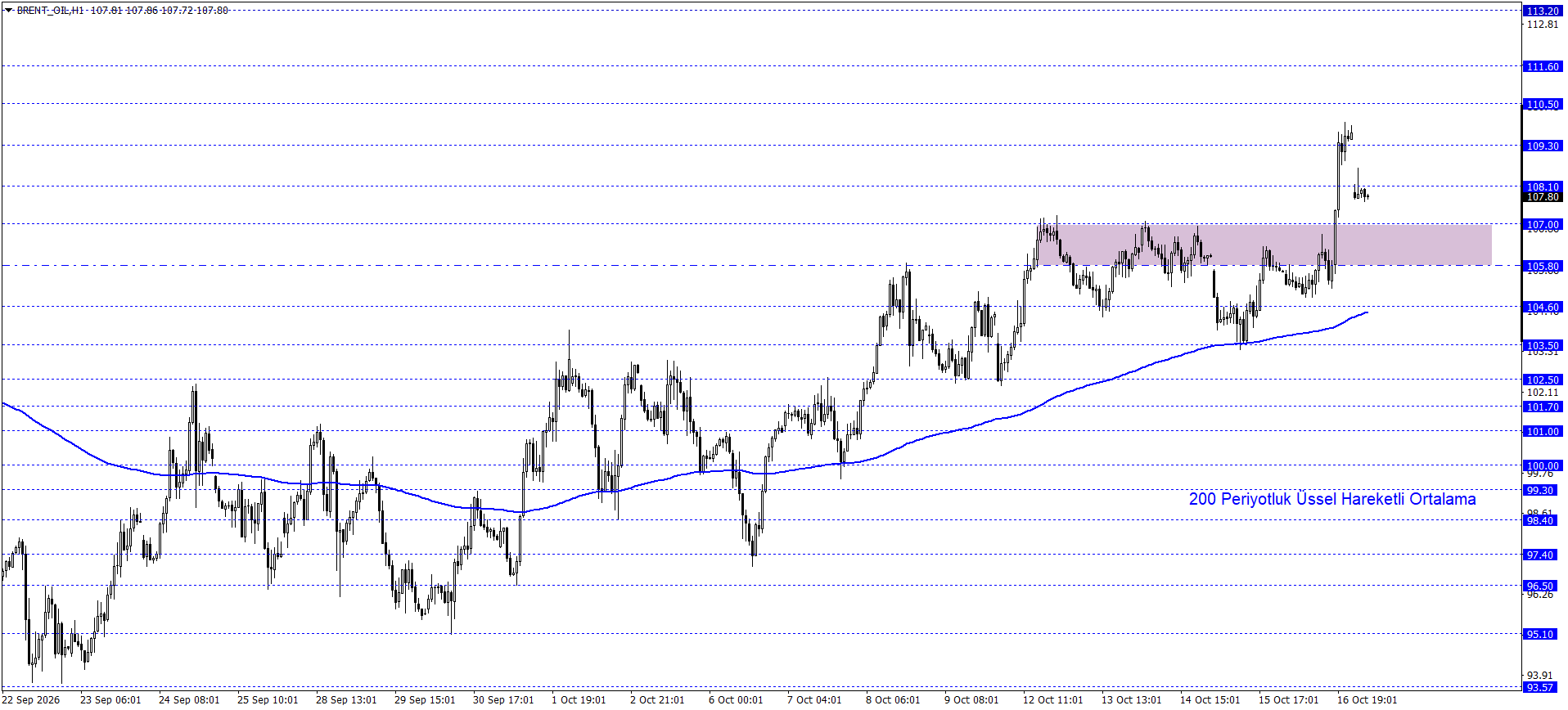This screenshot has height=710, width=1568.
Task: Click the 113.20 price level label
Action: point(1543,11)
